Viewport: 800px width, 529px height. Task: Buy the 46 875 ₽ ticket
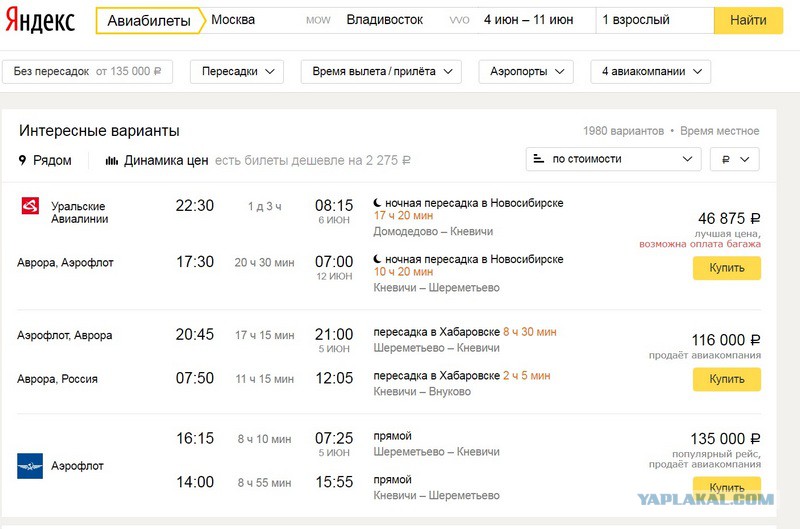pyautogui.click(x=727, y=268)
